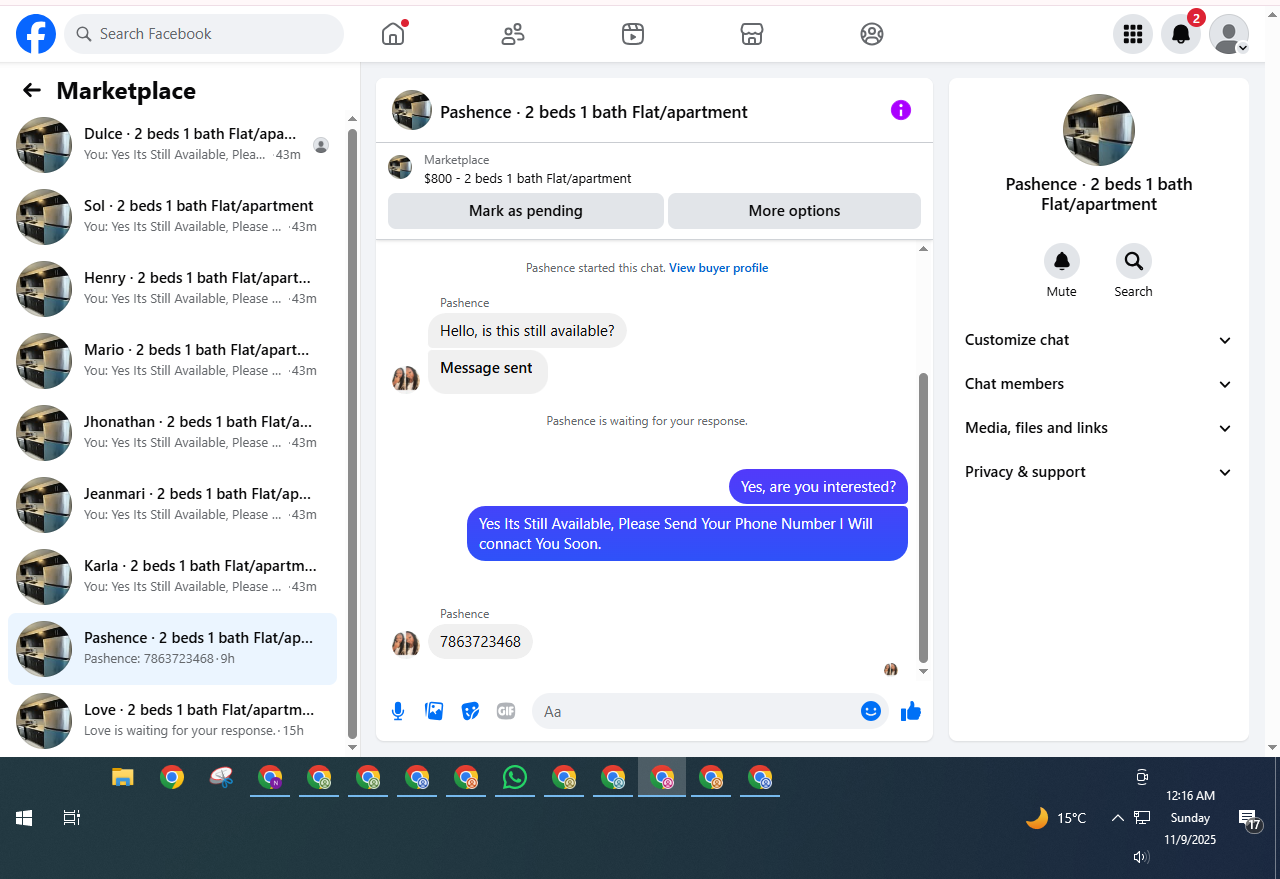Click the chat scrollbar down arrow
The image size is (1280, 879).
(x=923, y=672)
